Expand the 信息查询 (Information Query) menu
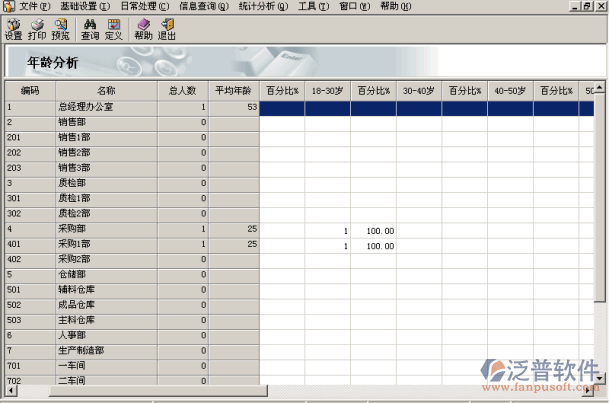The height and width of the screenshot is (403, 610). [x=205, y=6]
